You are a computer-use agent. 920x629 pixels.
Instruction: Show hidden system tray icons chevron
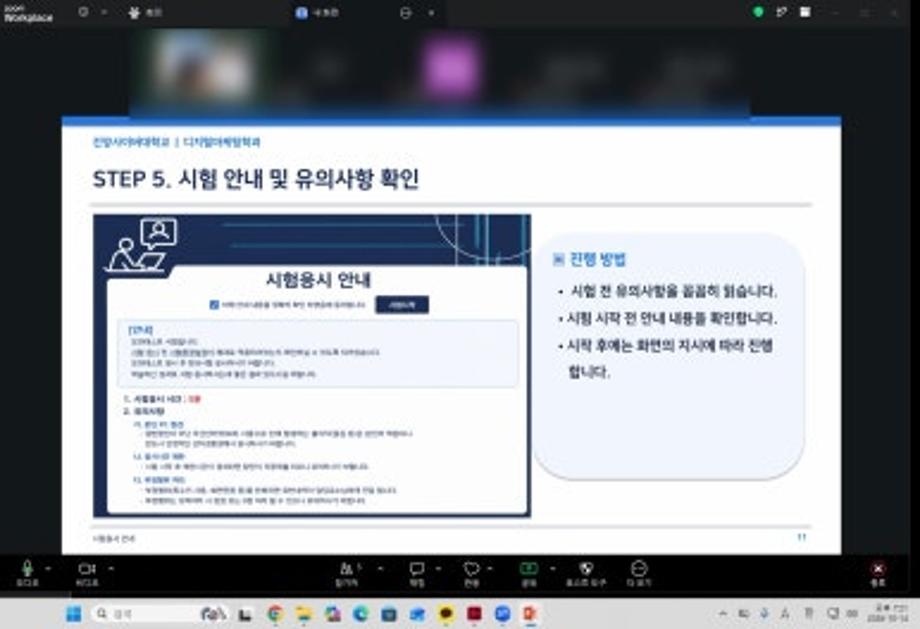point(722,614)
